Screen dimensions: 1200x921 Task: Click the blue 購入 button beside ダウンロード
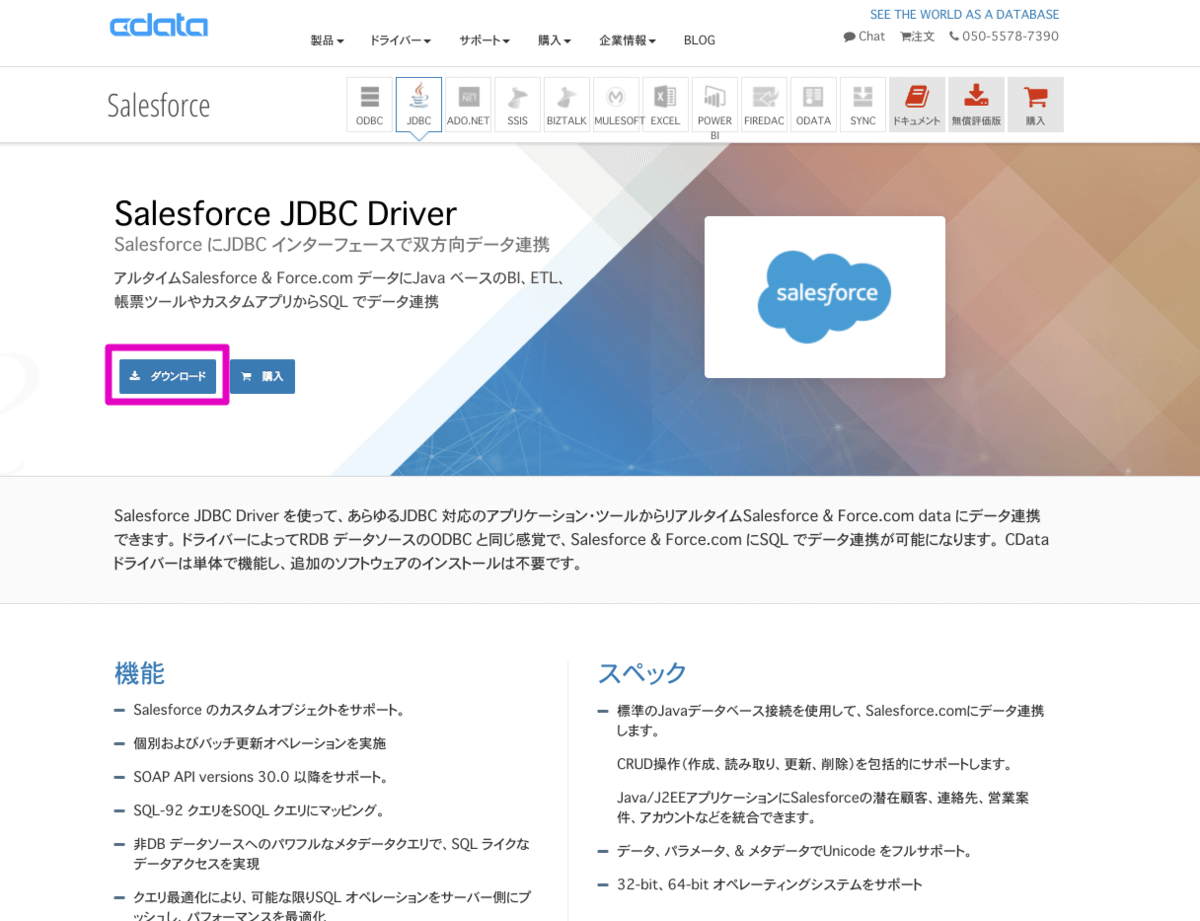[x=262, y=376]
